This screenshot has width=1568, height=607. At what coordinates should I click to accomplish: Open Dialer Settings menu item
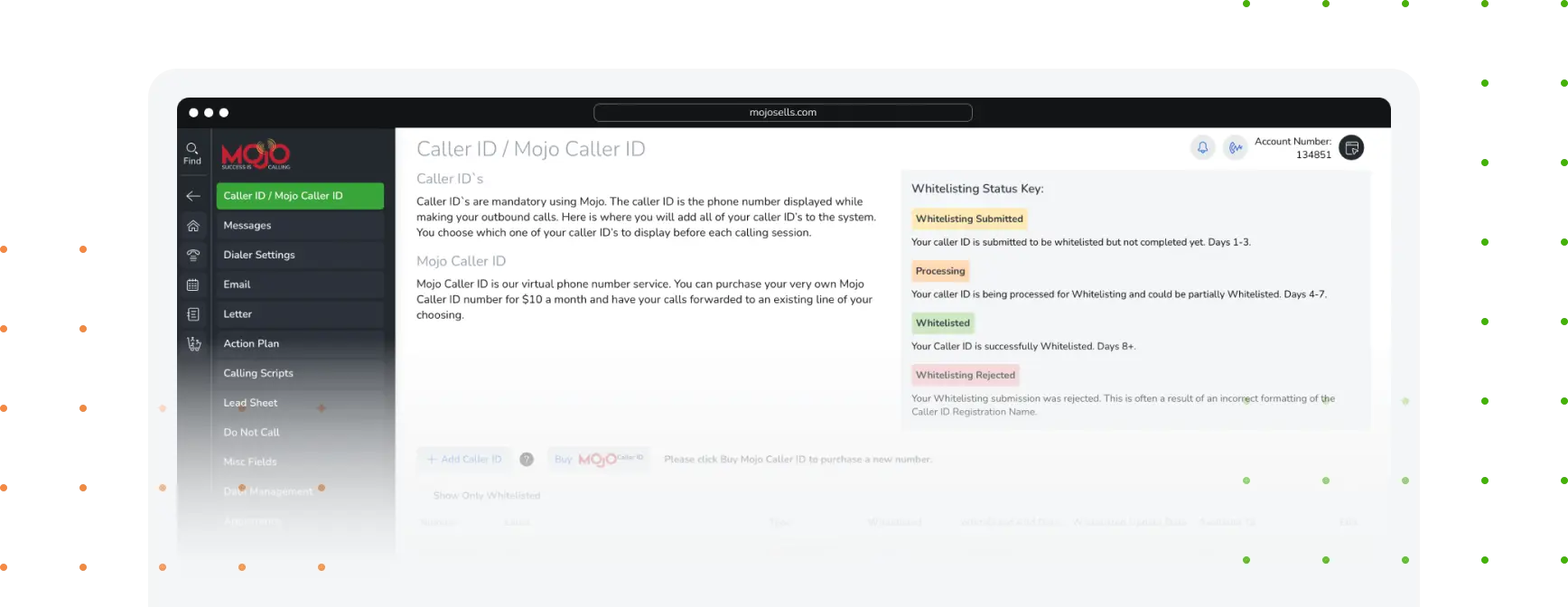click(x=300, y=255)
